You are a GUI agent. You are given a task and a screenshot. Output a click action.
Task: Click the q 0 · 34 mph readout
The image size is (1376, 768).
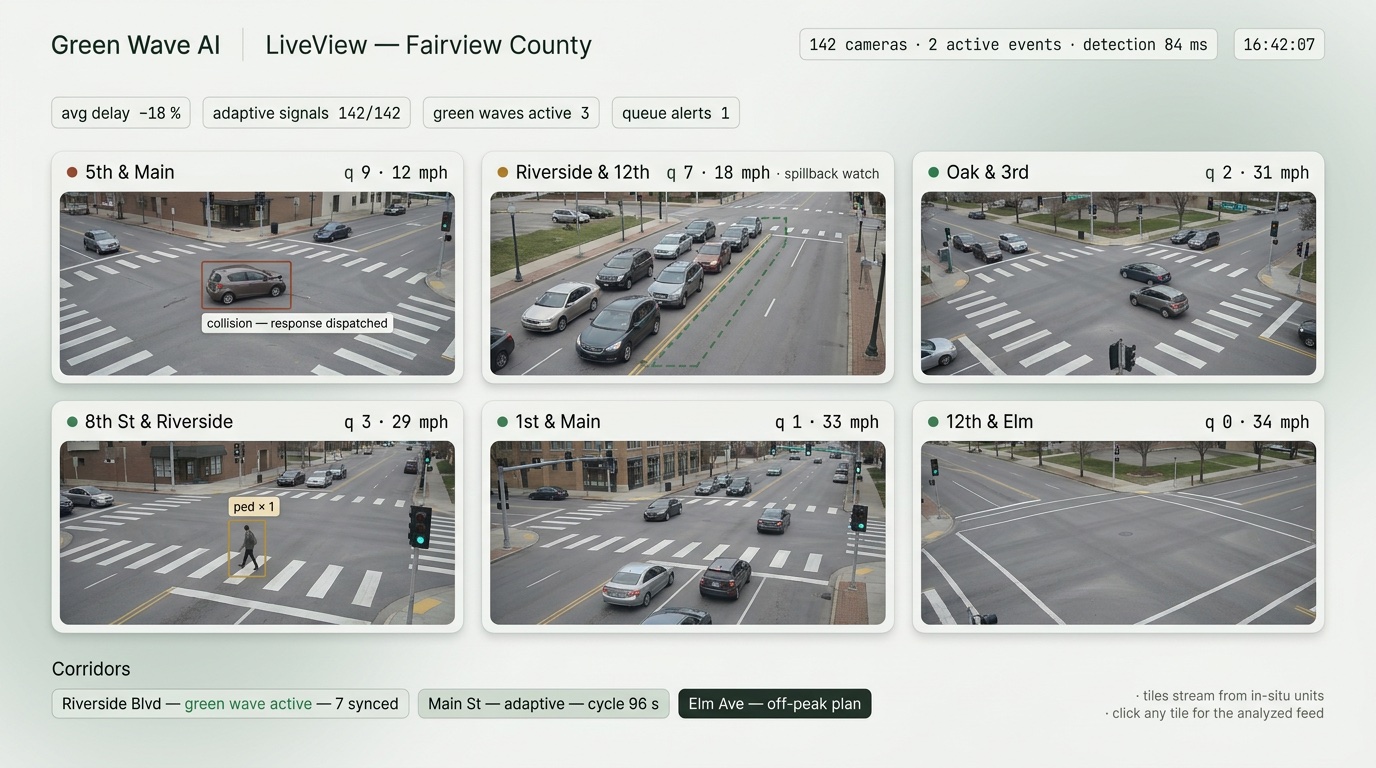pos(1257,423)
